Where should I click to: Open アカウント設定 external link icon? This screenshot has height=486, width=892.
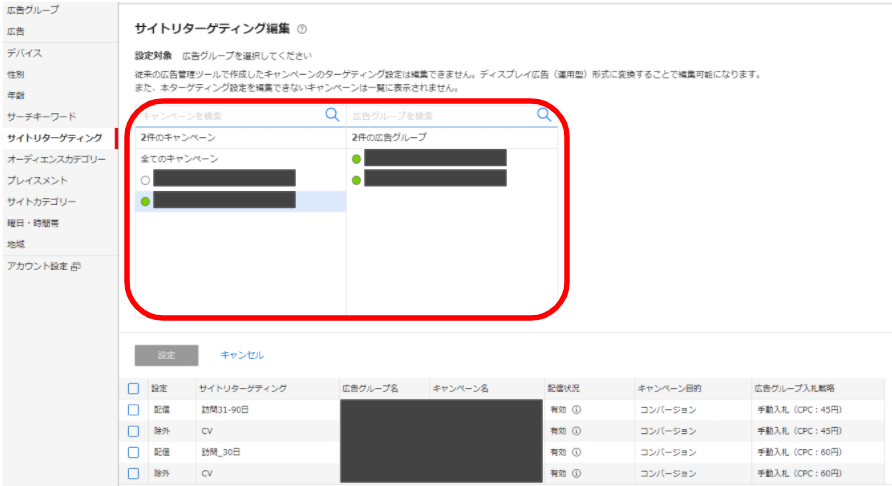coord(75,267)
